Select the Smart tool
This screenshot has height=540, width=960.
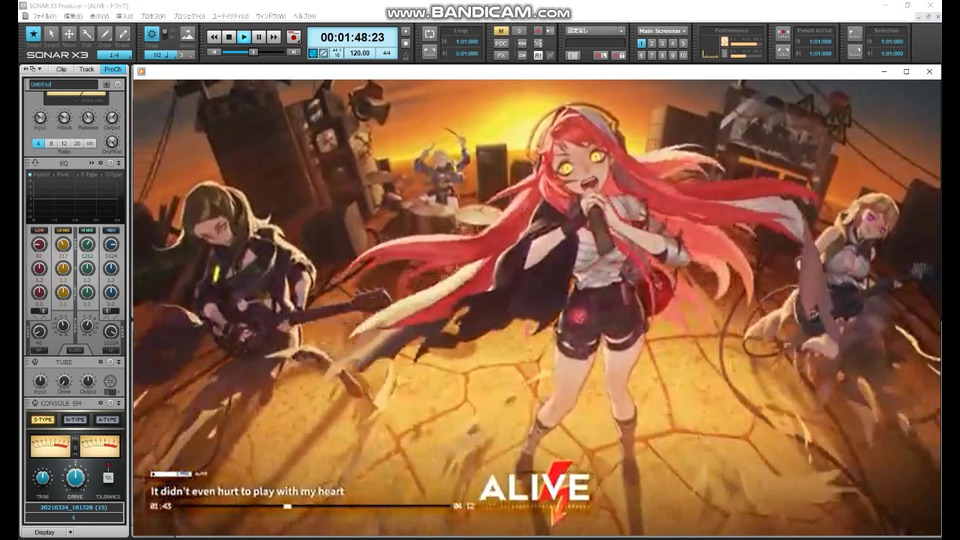33,34
